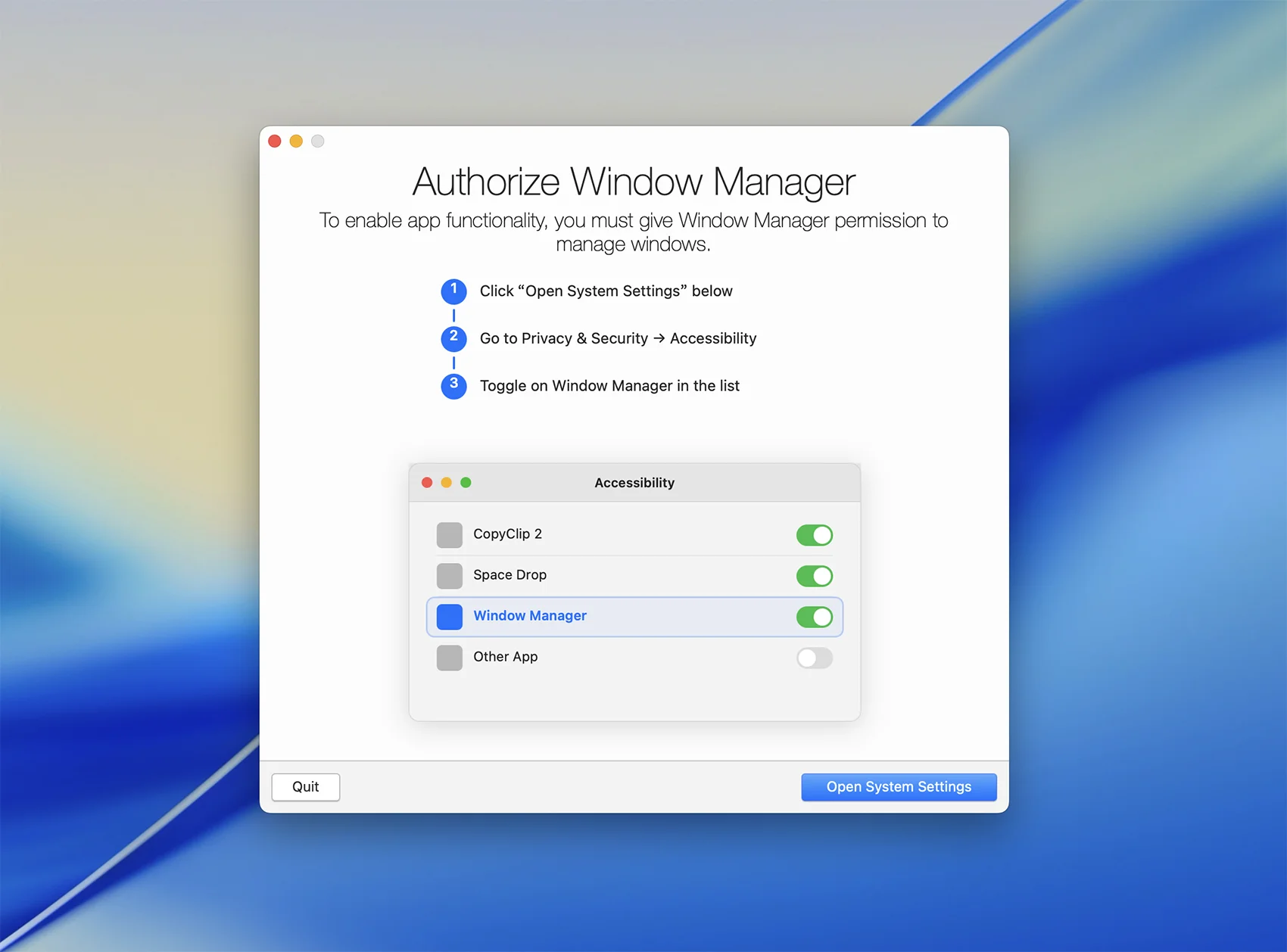The height and width of the screenshot is (952, 1287).
Task: Click the step 1 numbered circle
Action: coord(453,291)
